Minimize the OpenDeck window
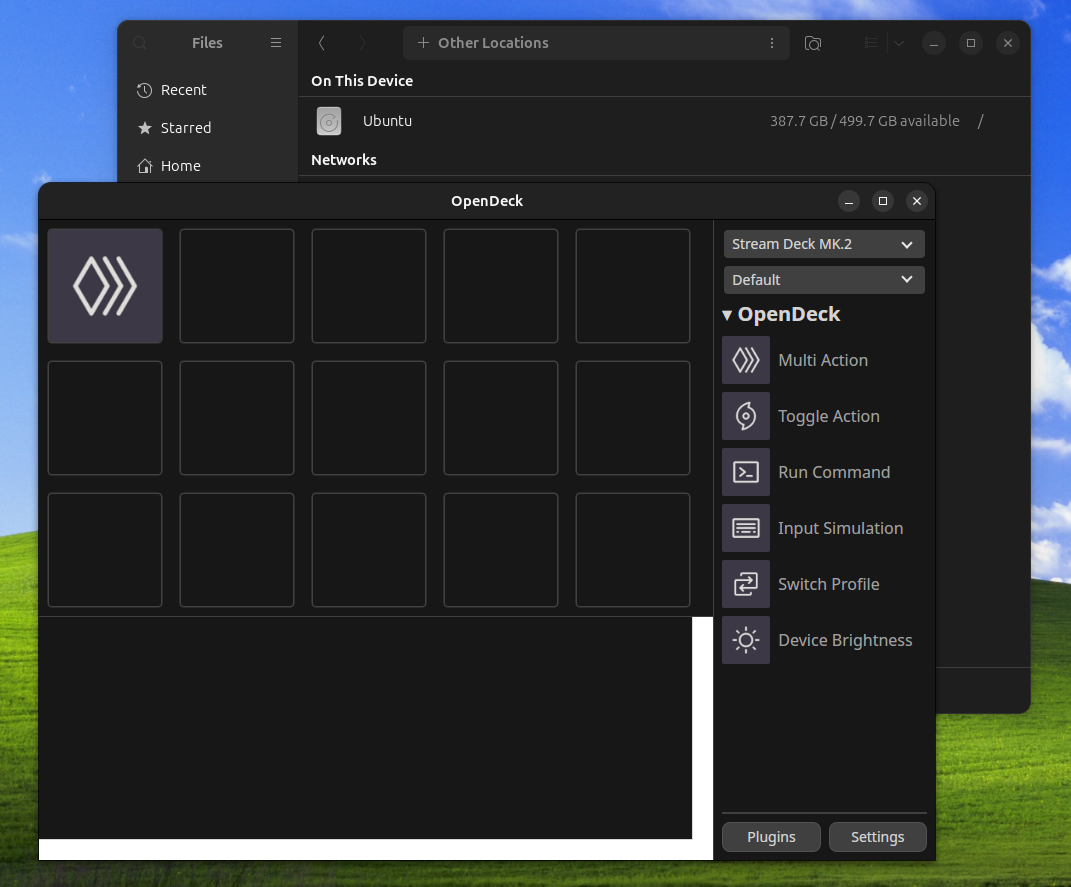This screenshot has width=1071, height=887. coord(848,201)
